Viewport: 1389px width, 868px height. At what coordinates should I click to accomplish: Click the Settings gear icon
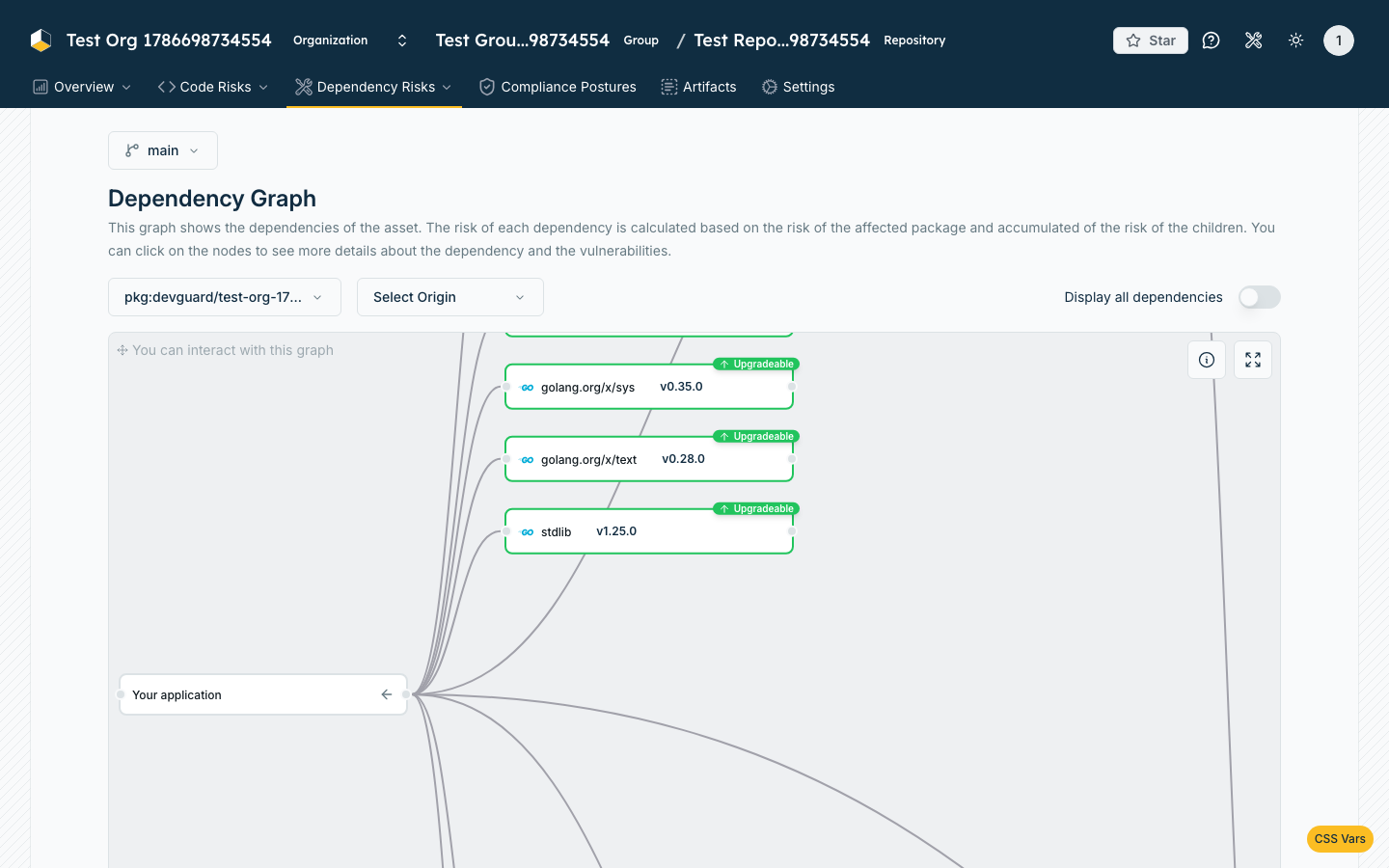(x=770, y=87)
